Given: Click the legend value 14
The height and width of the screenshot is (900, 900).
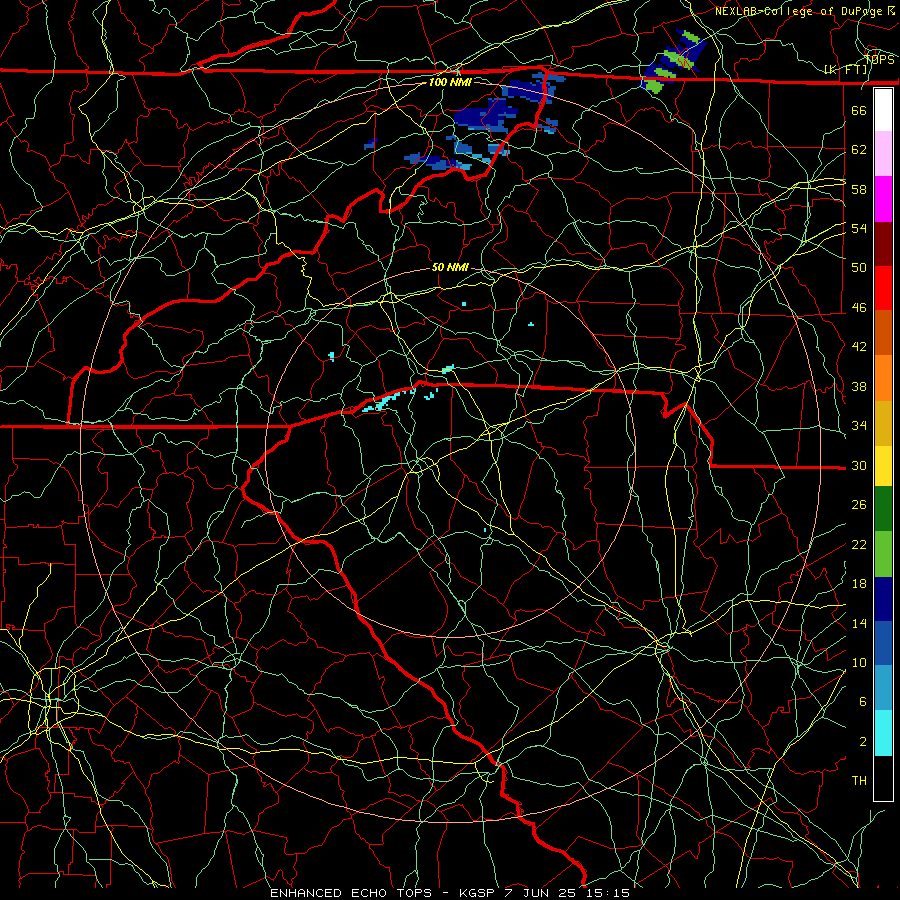Looking at the screenshot, I should [859, 623].
